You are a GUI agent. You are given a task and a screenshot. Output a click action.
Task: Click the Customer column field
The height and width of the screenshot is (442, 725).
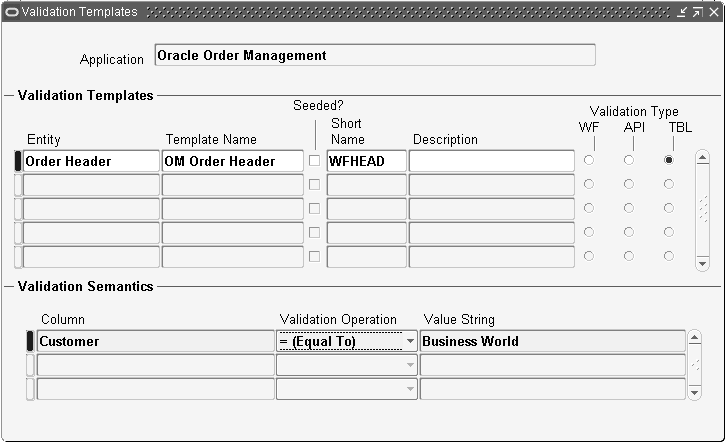coord(156,341)
